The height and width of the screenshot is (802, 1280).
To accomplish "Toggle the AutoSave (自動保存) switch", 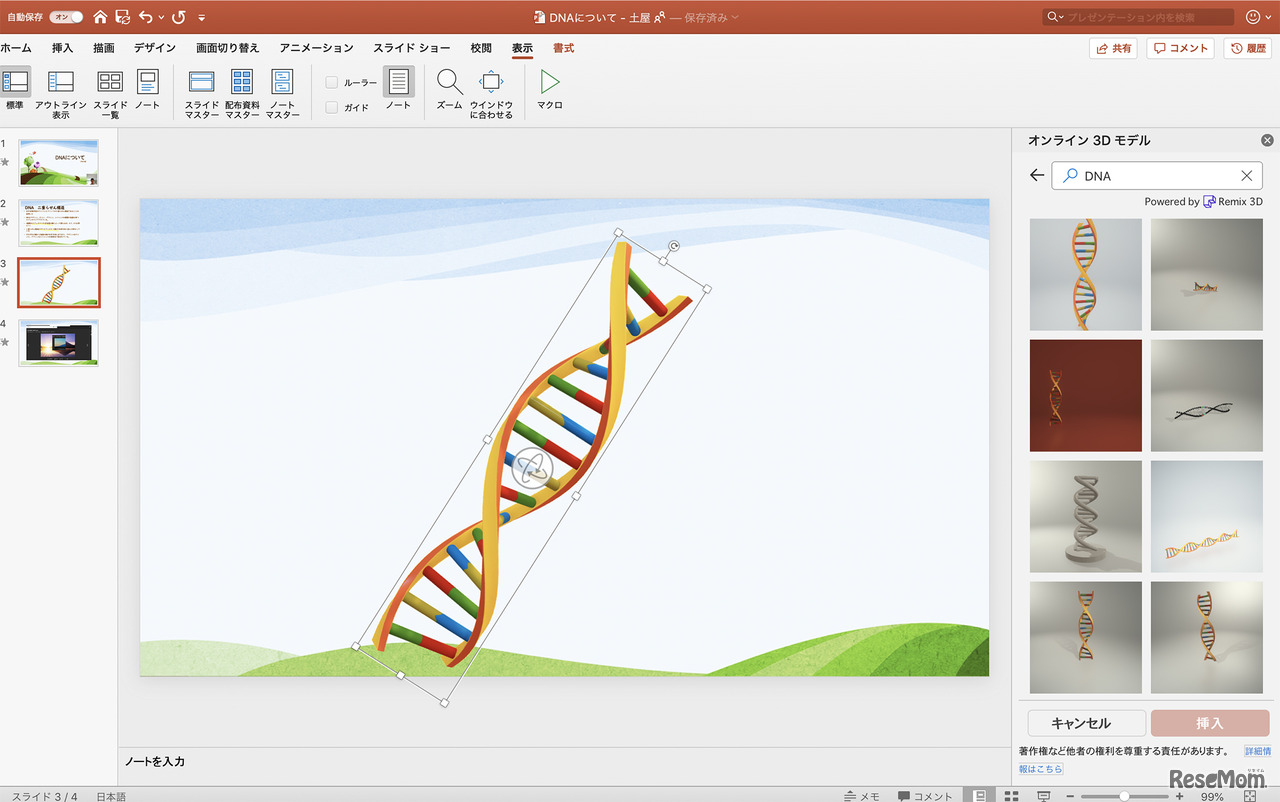I will (67, 17).
